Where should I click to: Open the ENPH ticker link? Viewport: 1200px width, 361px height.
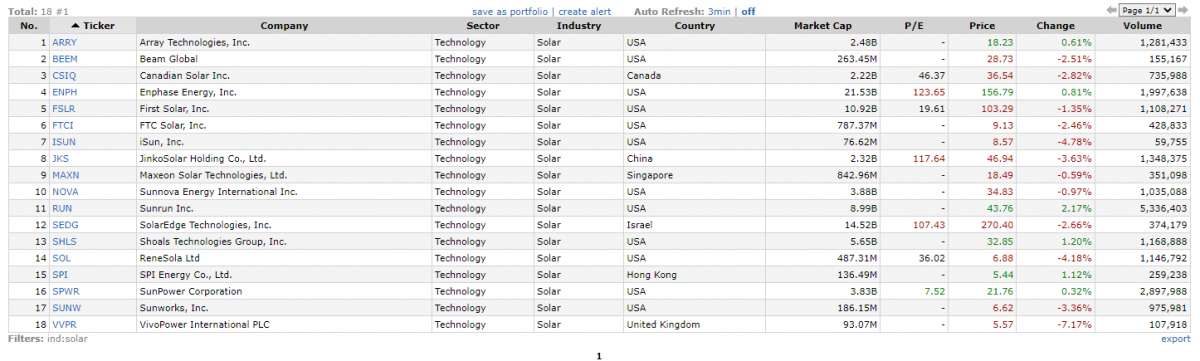click(x=64, y=92)
